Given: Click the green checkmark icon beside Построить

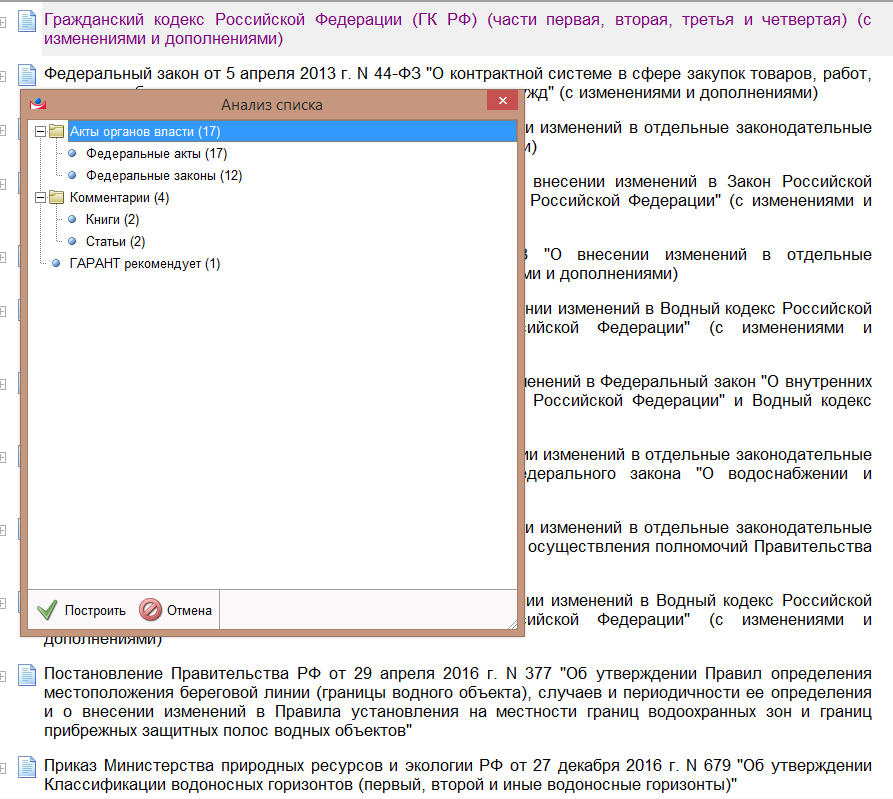Looking at the screenshot, I should (x=47, y=610).
